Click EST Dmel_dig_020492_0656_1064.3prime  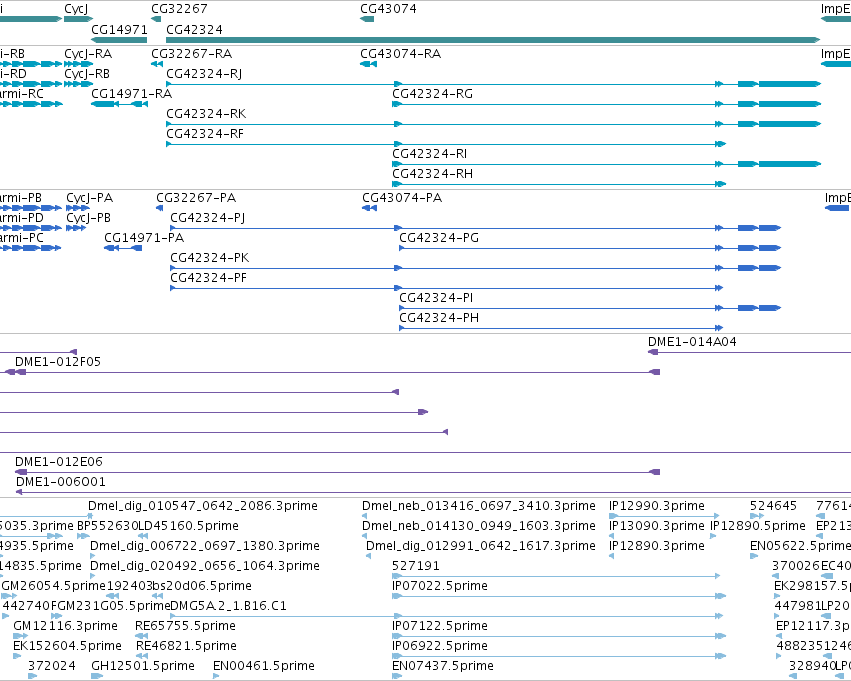point(205,567)
